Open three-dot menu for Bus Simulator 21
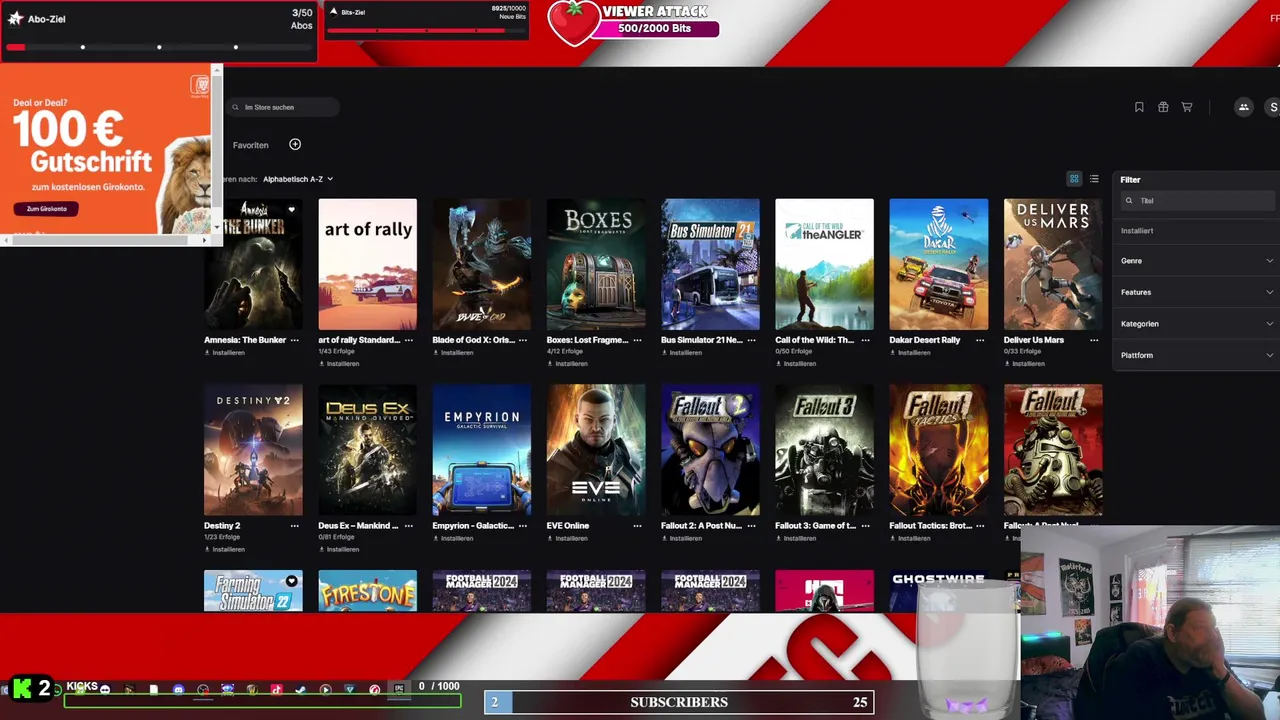 coord(751,340)
